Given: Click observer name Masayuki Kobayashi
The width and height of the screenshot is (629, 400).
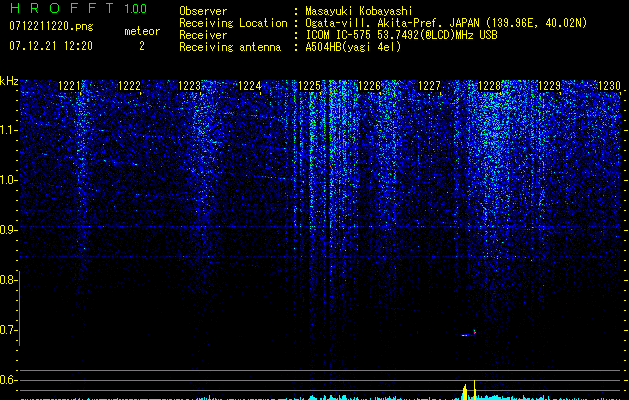Looking at the screenshot, I should coord(359,11).
